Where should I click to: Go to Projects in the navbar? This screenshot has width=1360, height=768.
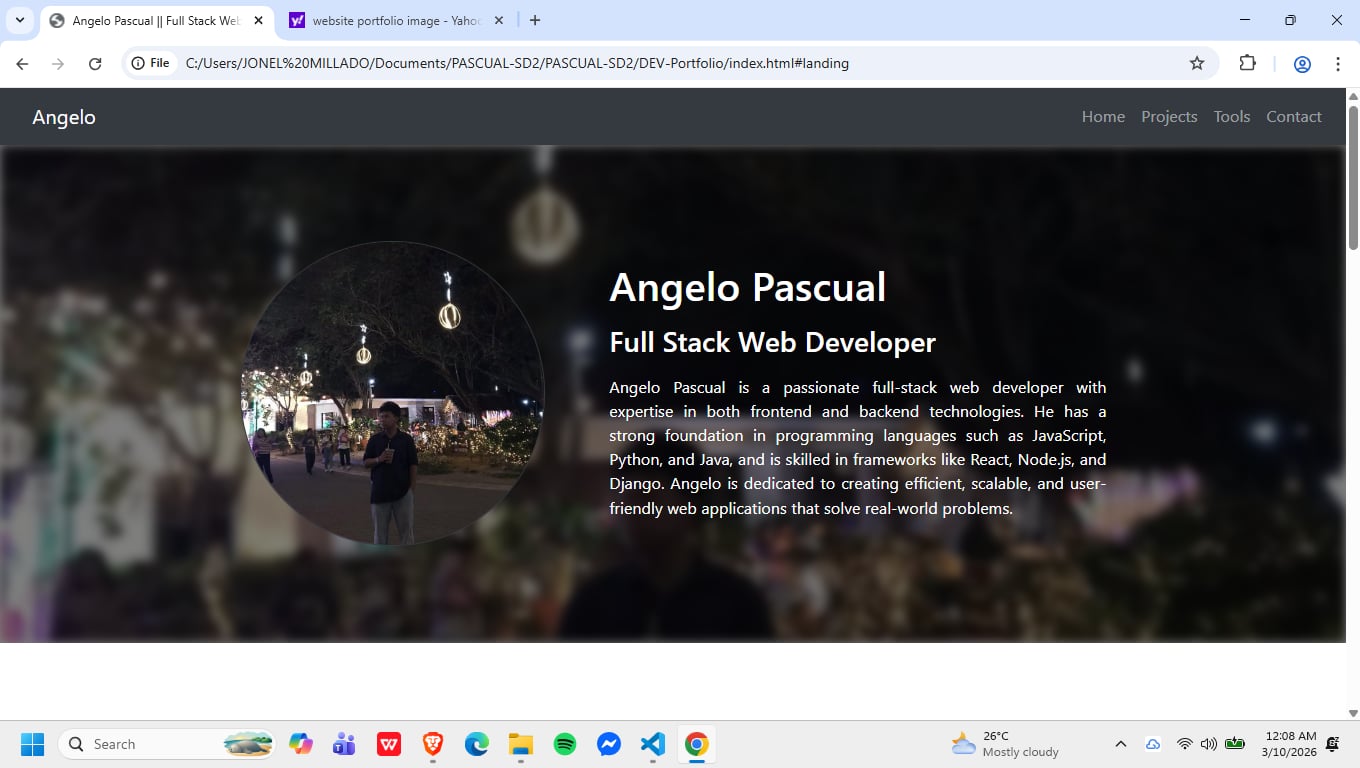point(1168,117)
